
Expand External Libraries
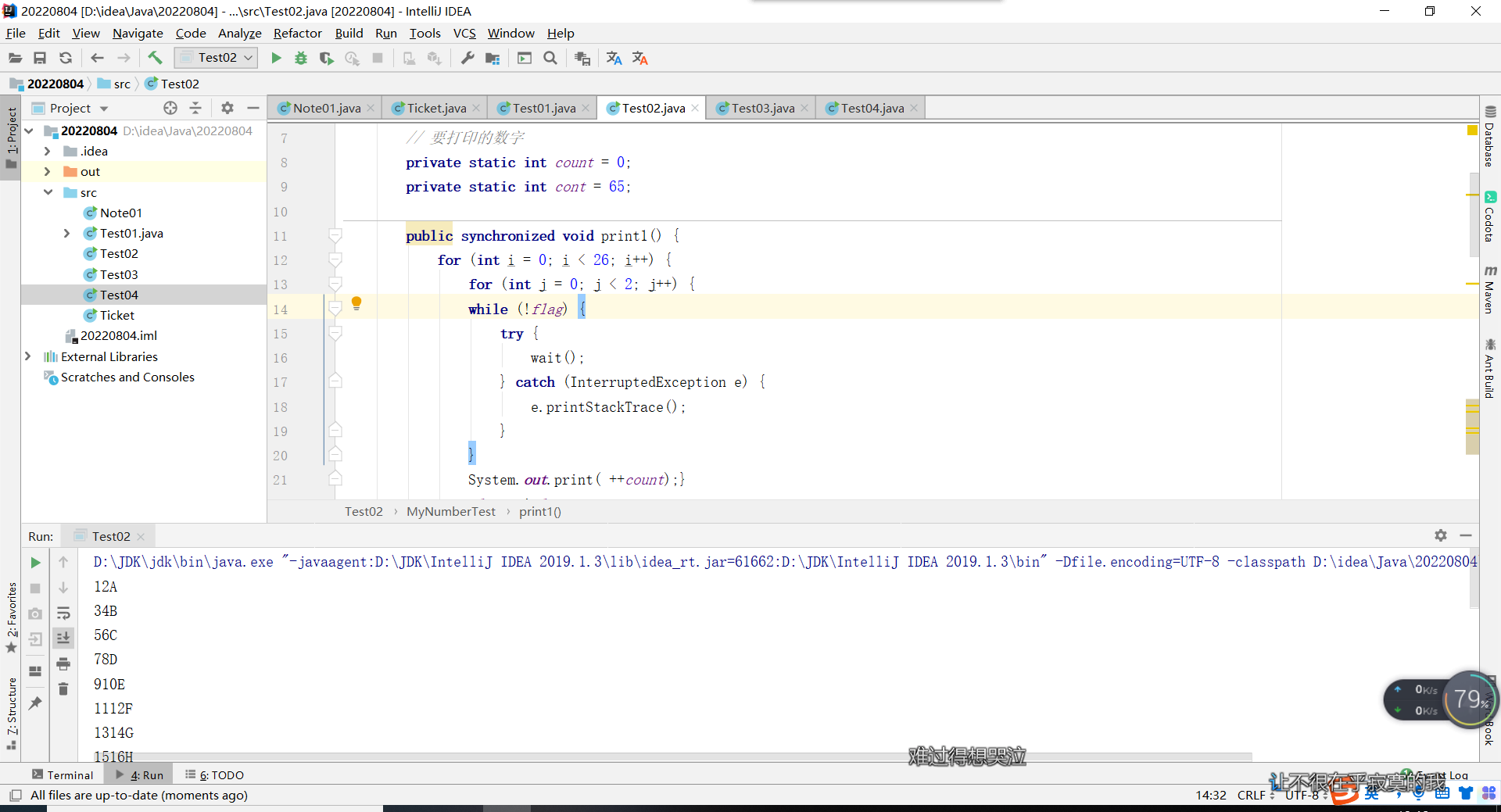(28, 356)
